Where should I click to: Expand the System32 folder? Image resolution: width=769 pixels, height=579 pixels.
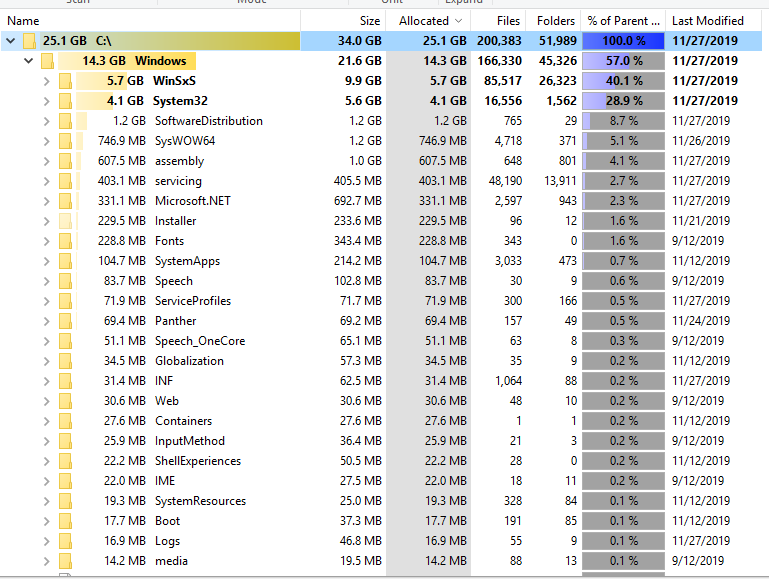click(x=46, y=101)
